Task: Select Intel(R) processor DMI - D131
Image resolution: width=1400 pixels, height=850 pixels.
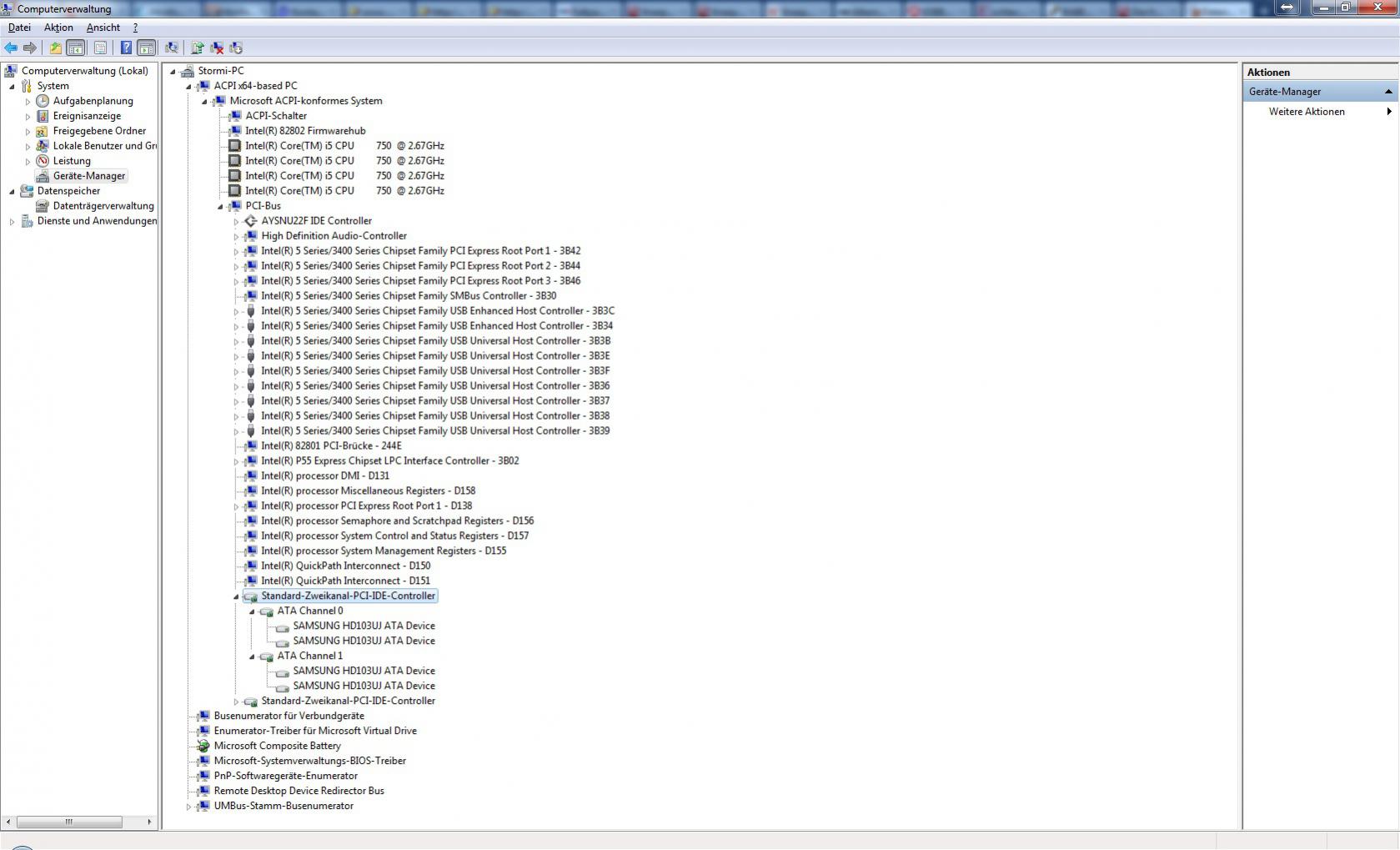Action: 325,476
